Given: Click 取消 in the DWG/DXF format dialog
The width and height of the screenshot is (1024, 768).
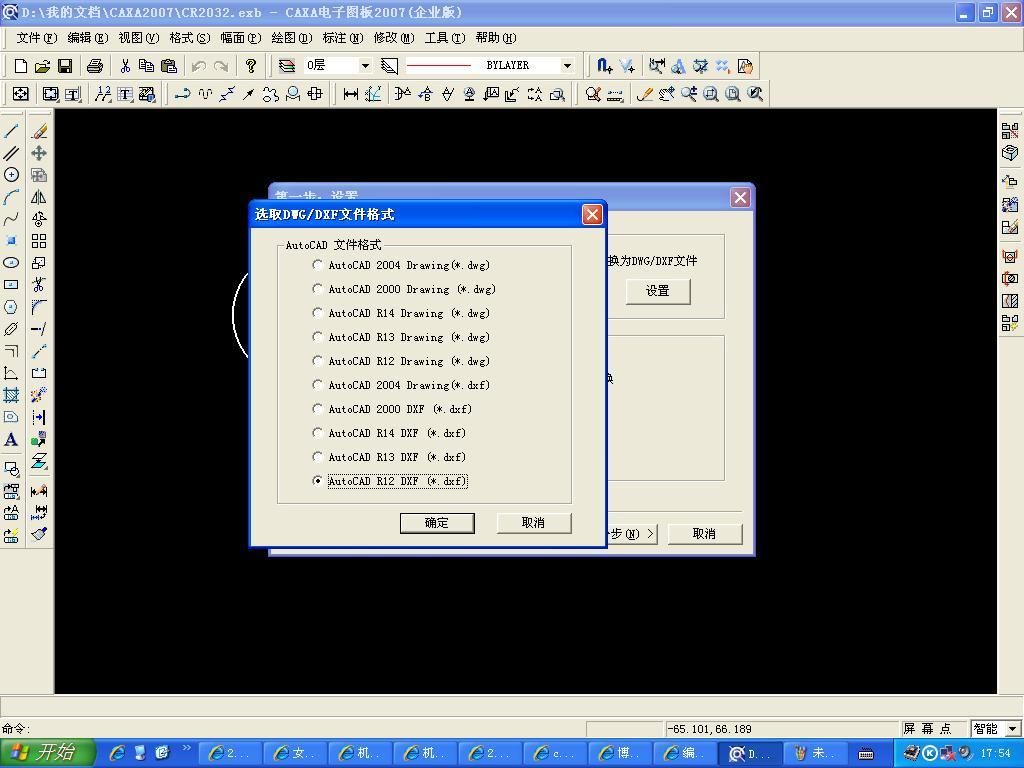Looking at the screenshot, I should tap(534, 522).
